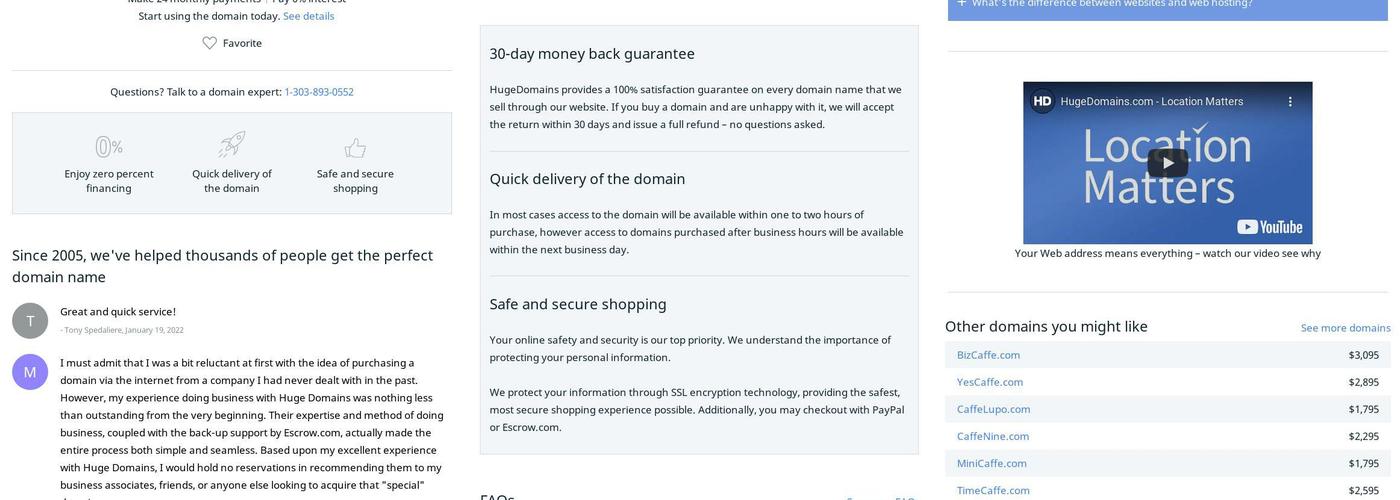Open the MiniCaffe.com domain listing
This screenshot has width=1400, height=500.
tap(991, 463)
